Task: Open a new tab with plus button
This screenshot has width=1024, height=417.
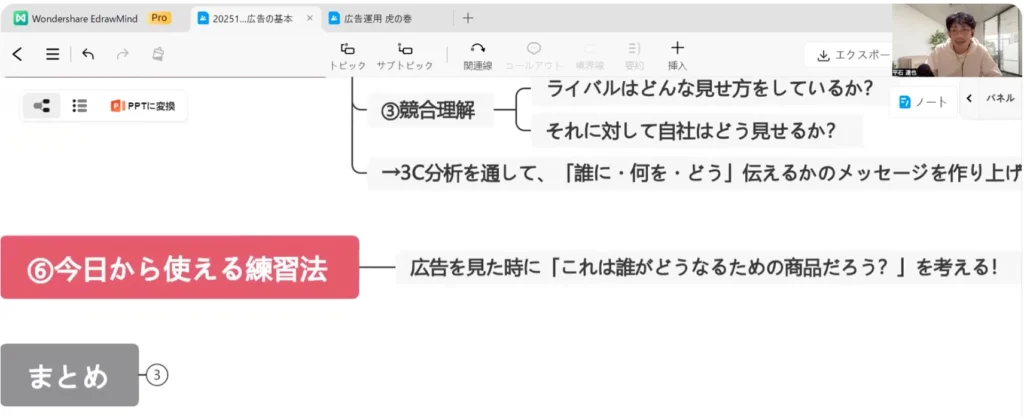Action: [x=468, y=18]
